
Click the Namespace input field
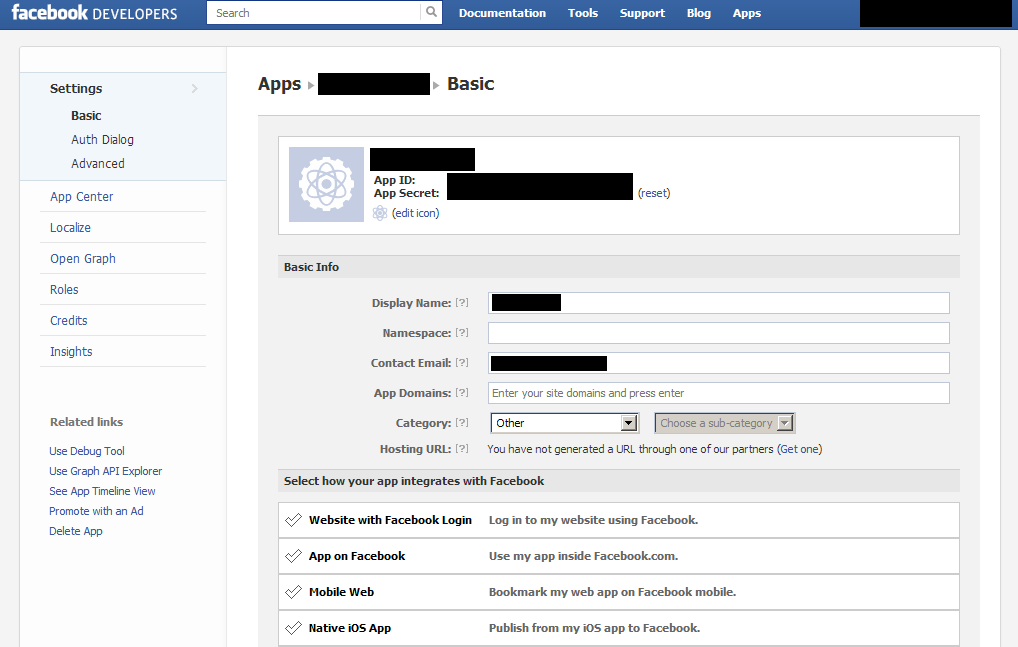pyautogui.click(x=719, y=333)
